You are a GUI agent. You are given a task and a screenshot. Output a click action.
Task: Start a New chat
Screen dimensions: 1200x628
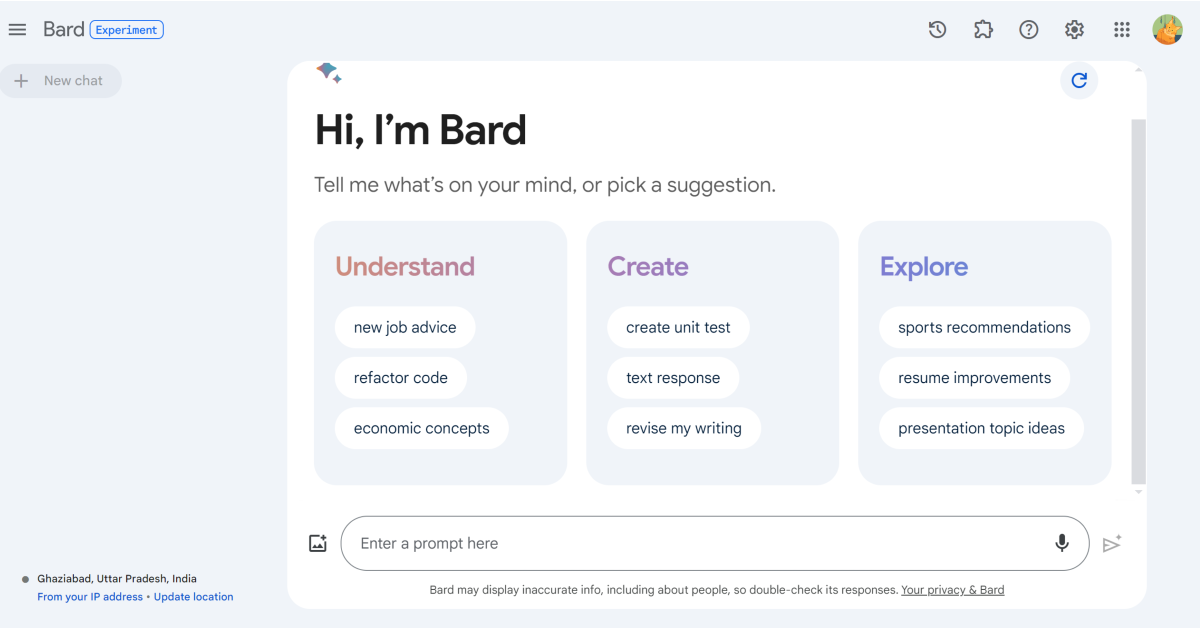pos(61,81)
